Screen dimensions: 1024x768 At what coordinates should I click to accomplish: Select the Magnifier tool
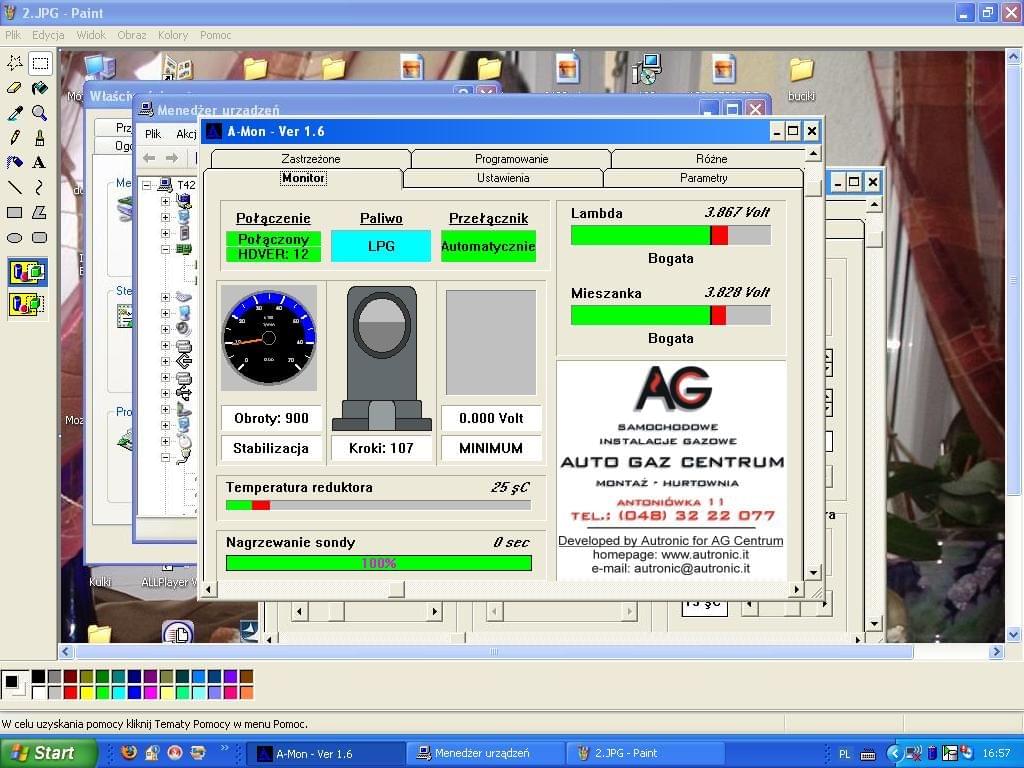click(40, 113)
